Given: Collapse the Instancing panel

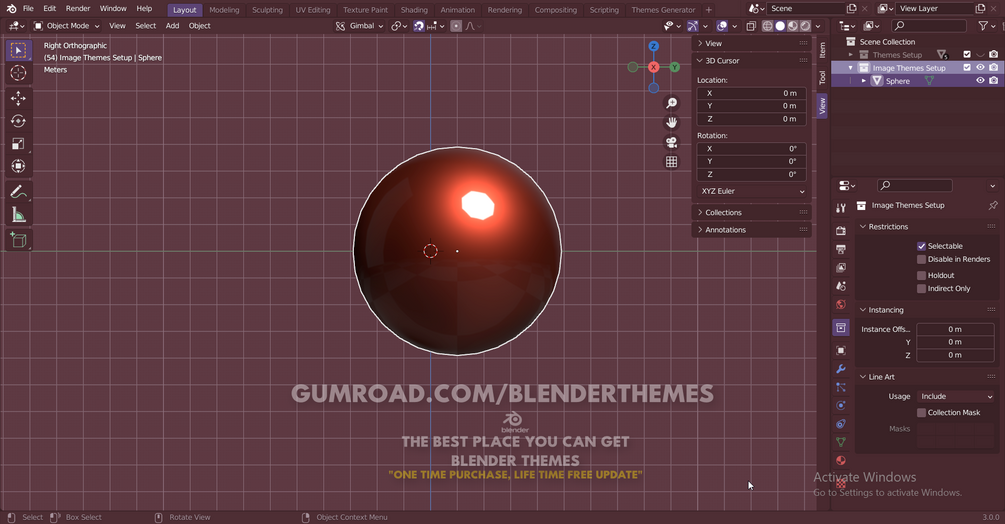Looking at the screenshot, I should [926, 310].
